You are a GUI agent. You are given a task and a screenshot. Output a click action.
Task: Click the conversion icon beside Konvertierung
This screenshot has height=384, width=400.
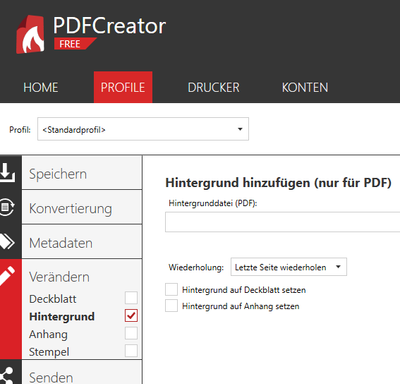pyautogui.click(x=7, y=207)
